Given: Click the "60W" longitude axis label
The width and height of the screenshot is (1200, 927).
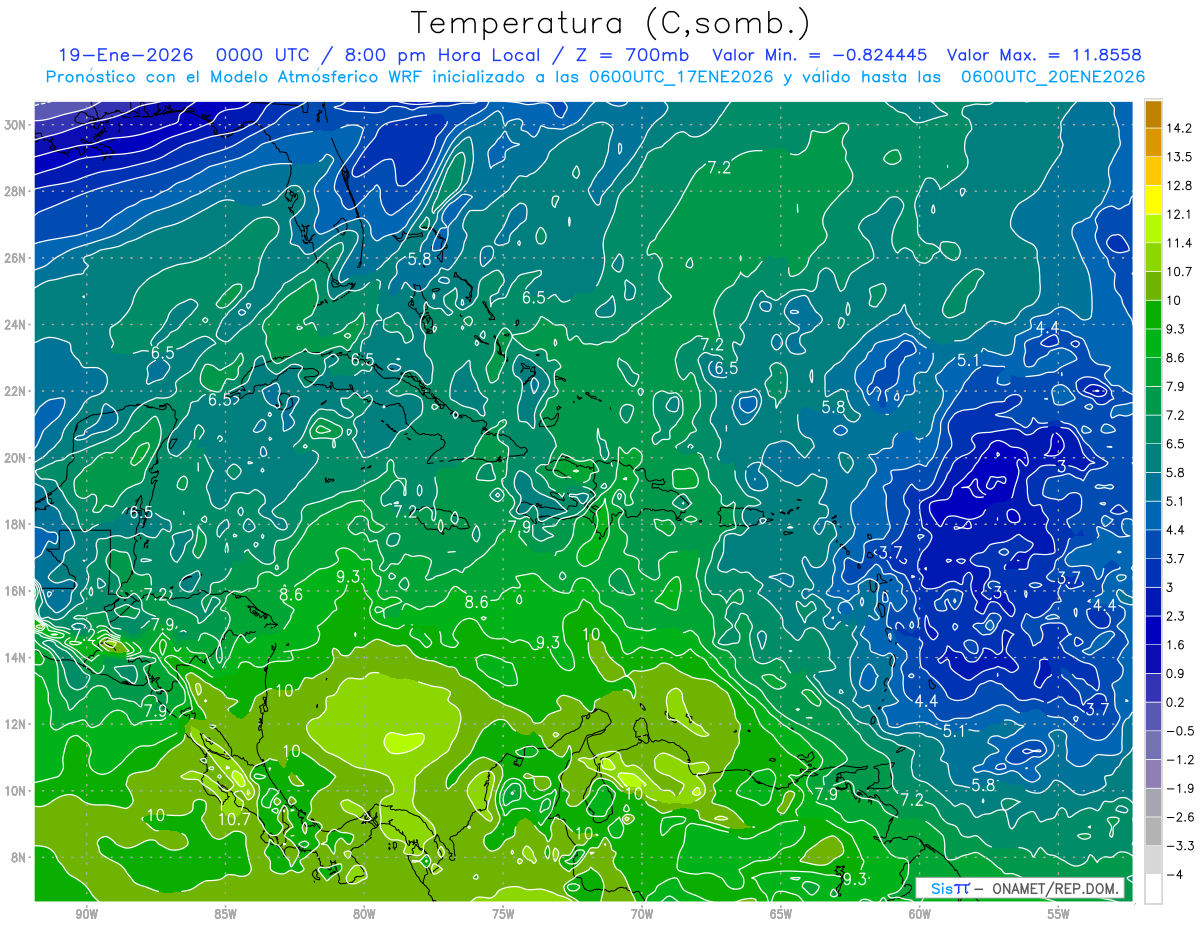Looking at the screenshot, I should [920, 915].
